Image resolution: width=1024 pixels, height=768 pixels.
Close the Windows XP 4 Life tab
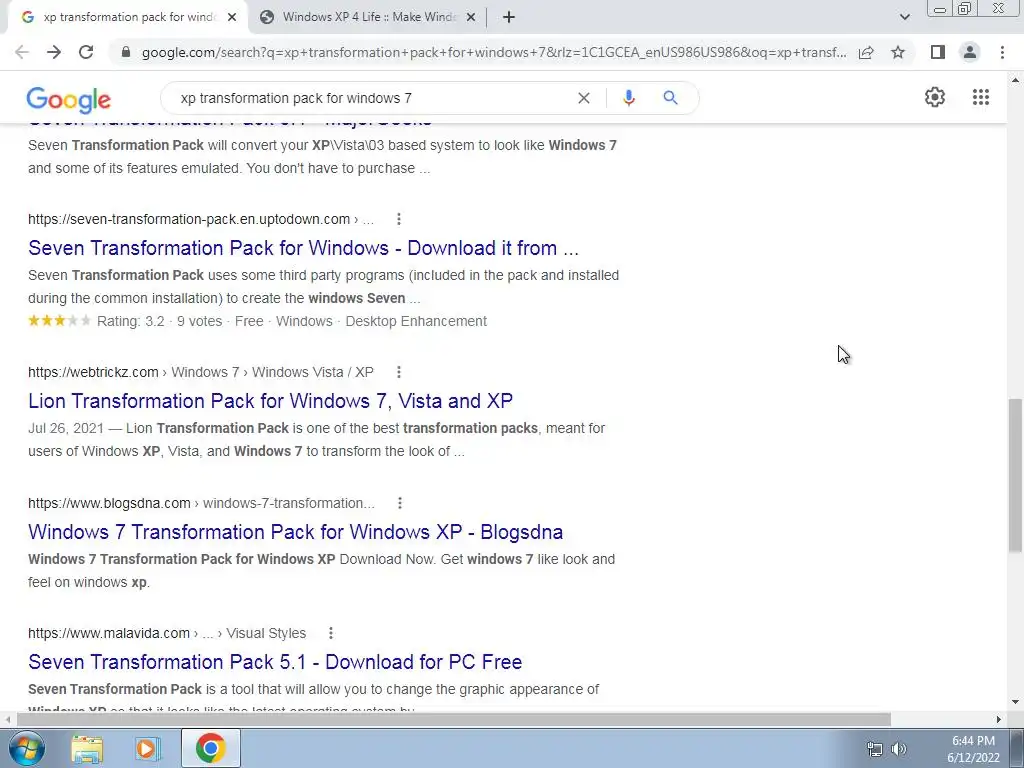point(471,18)
